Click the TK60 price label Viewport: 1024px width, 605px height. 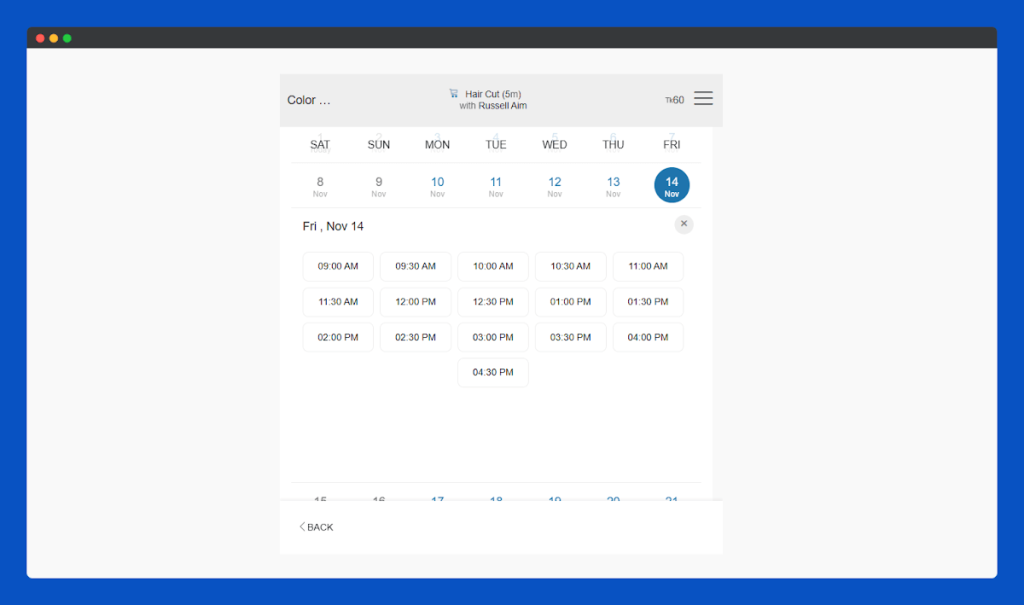click(676, 98)
